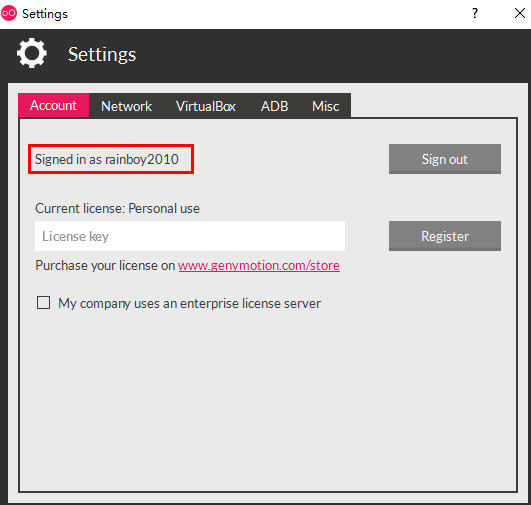Sign out of the rainboy2010 account

(445, 159)
